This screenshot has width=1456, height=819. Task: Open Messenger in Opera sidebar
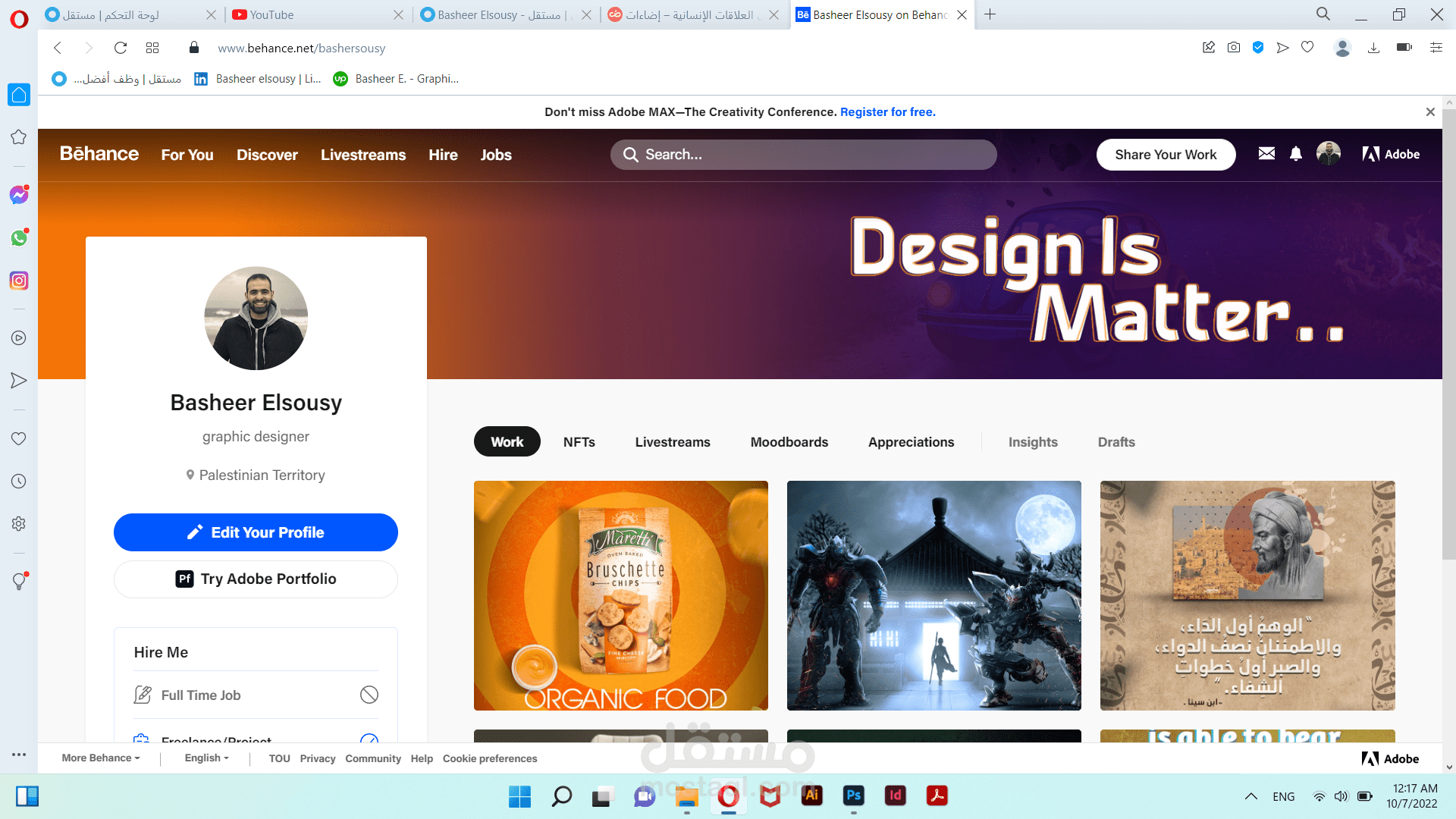coord(19,195)
